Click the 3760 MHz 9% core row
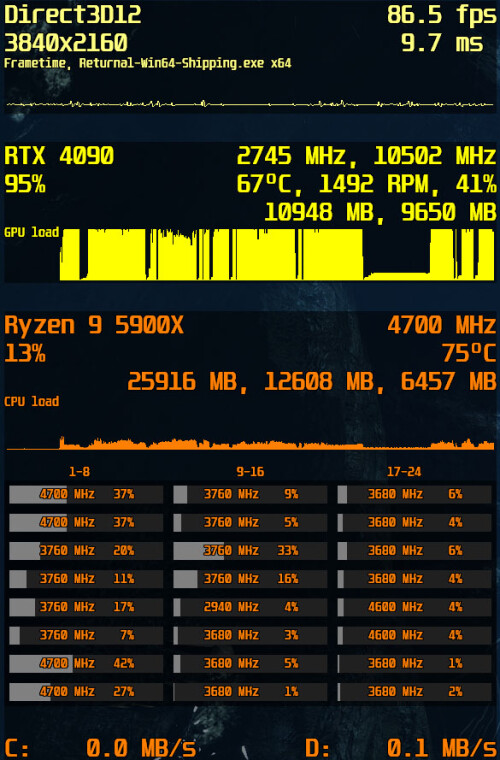The image size is (500, 760). 250,495
